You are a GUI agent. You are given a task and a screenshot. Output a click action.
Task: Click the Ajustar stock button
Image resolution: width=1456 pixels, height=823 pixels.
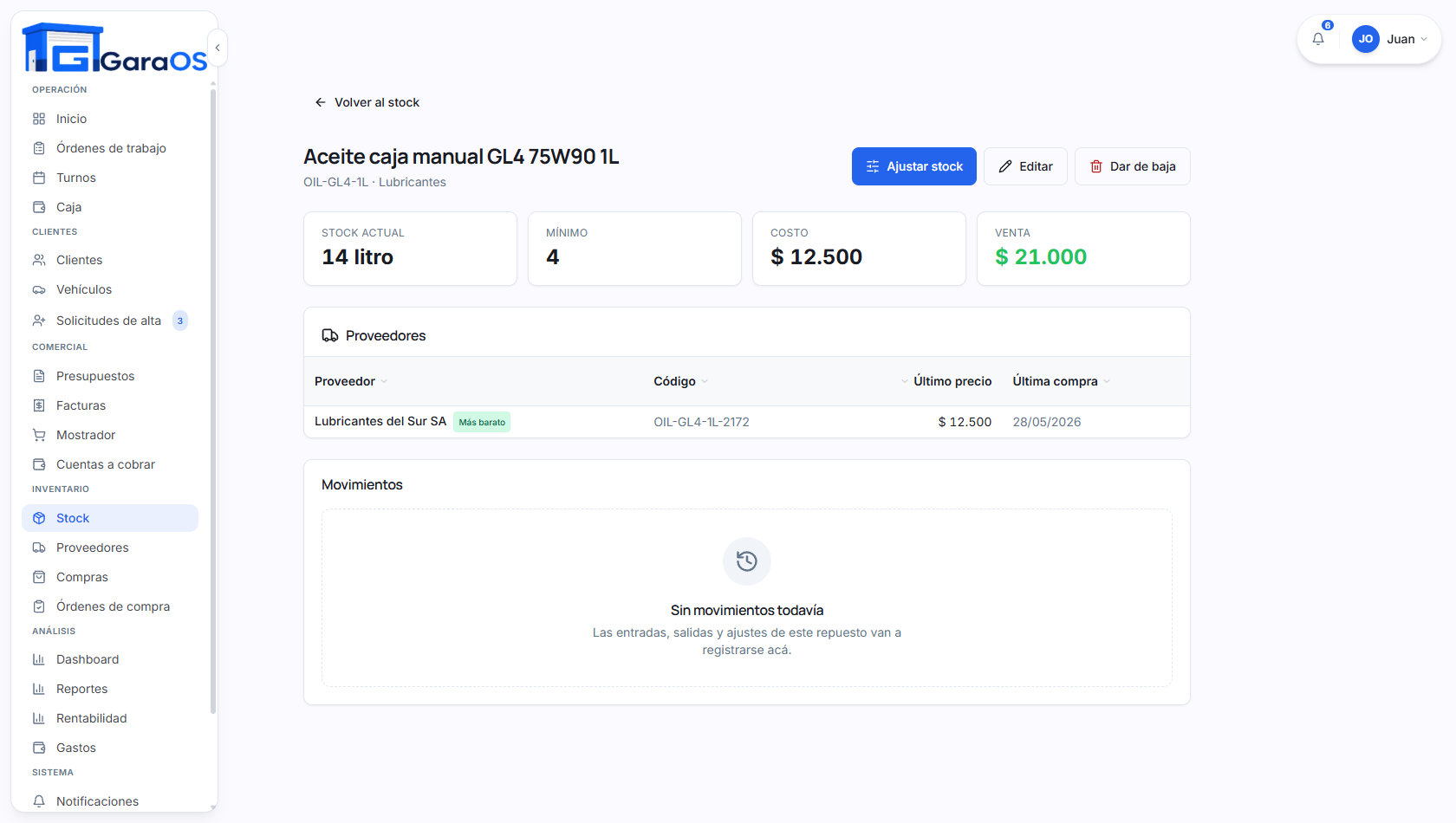914,166
